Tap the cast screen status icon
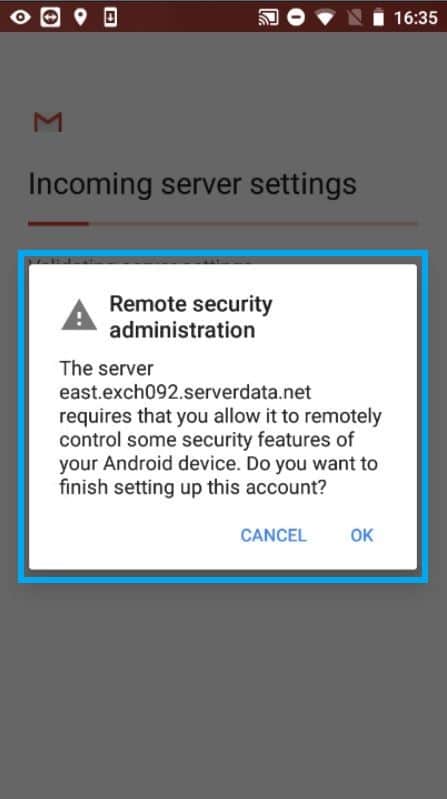This screenshot has width=447, height=799. point(269,18)
